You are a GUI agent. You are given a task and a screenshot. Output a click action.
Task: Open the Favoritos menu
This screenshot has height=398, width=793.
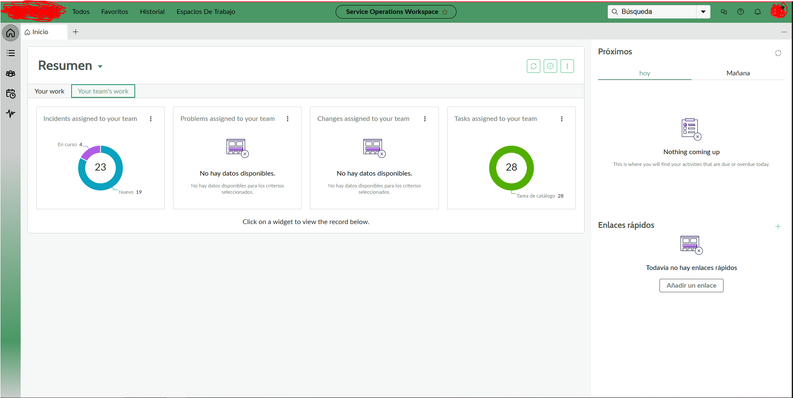(114, 12)
